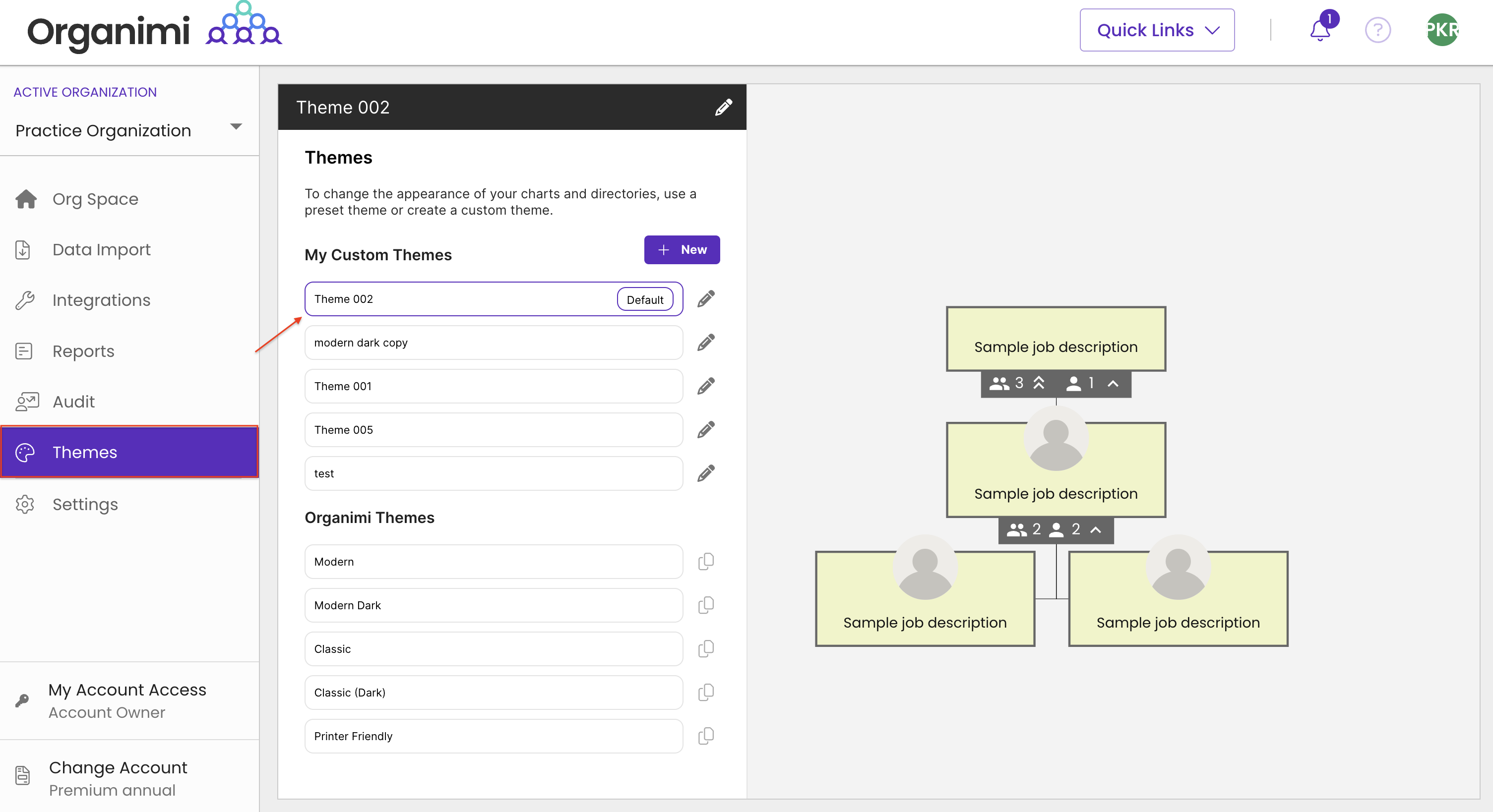Copy the Printer Friendly theme

point(705,736)
